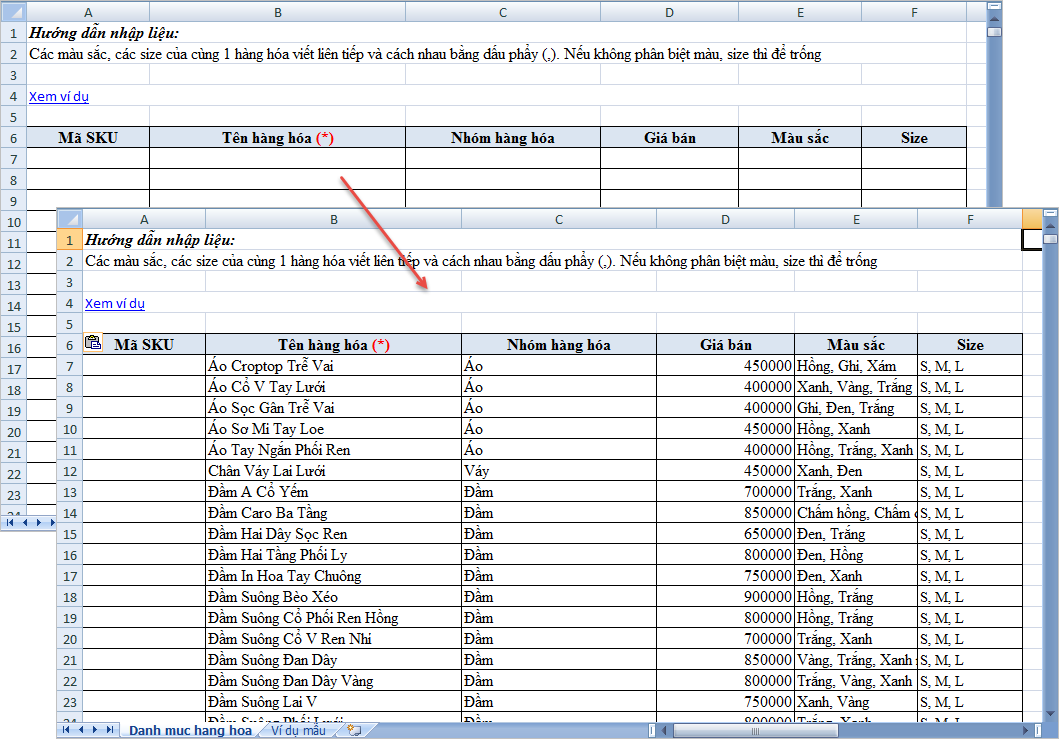Select the Váy group cell
Image resolution: width=1060 pixels, height=740 pixels.
(x=558, y=471)
